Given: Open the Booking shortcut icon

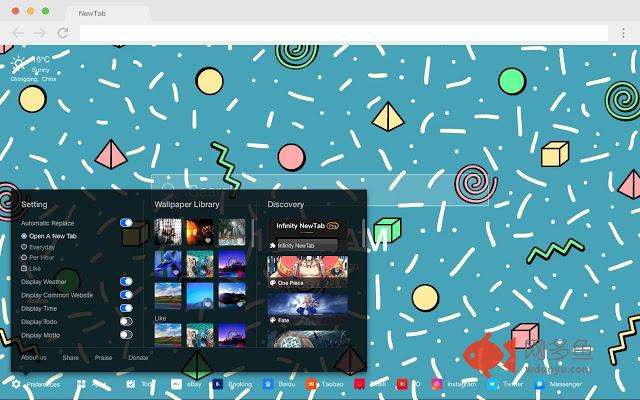Looking at the screenshot, I should (220, 384).
